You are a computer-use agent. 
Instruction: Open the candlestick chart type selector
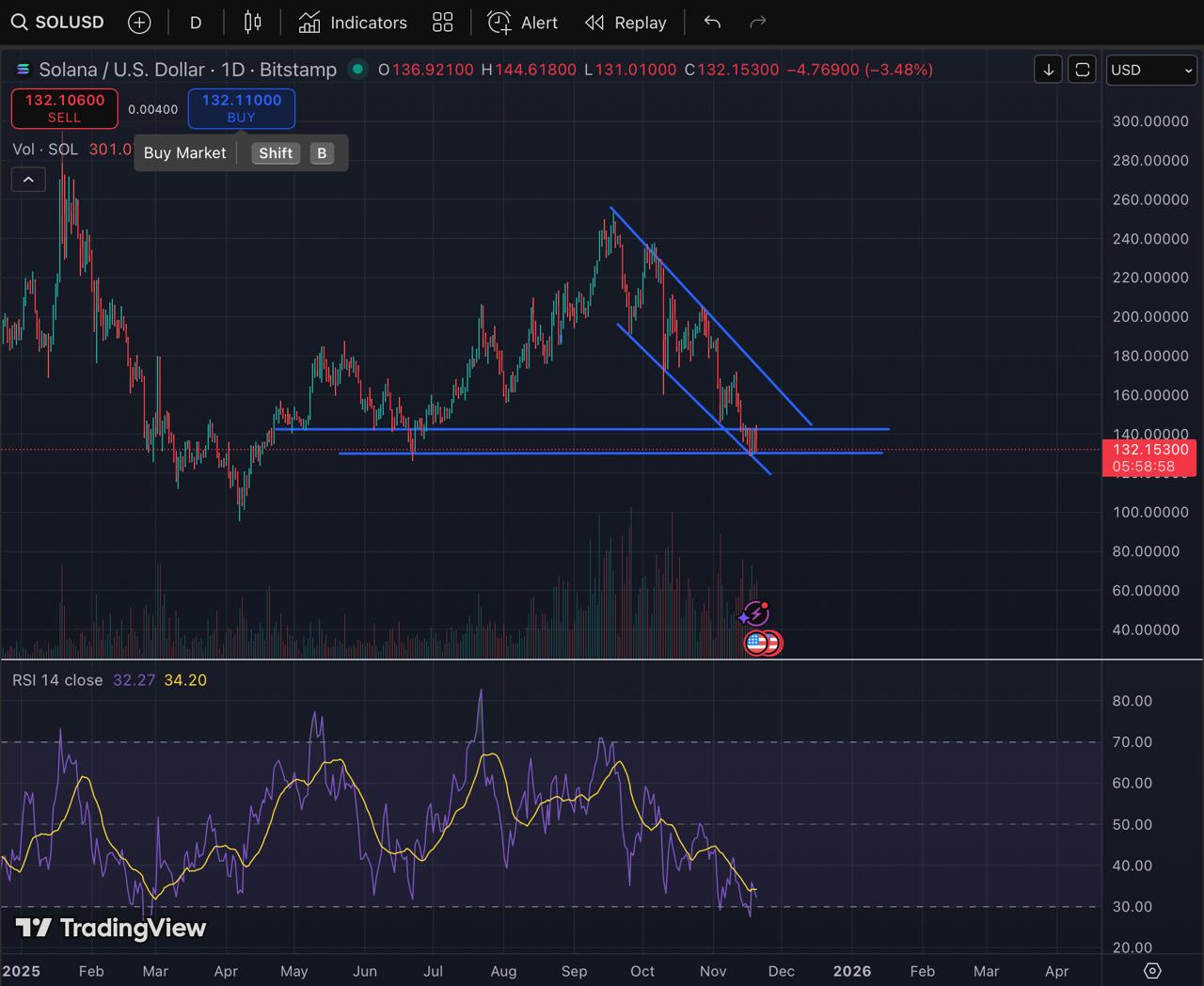tap(252, 23)
